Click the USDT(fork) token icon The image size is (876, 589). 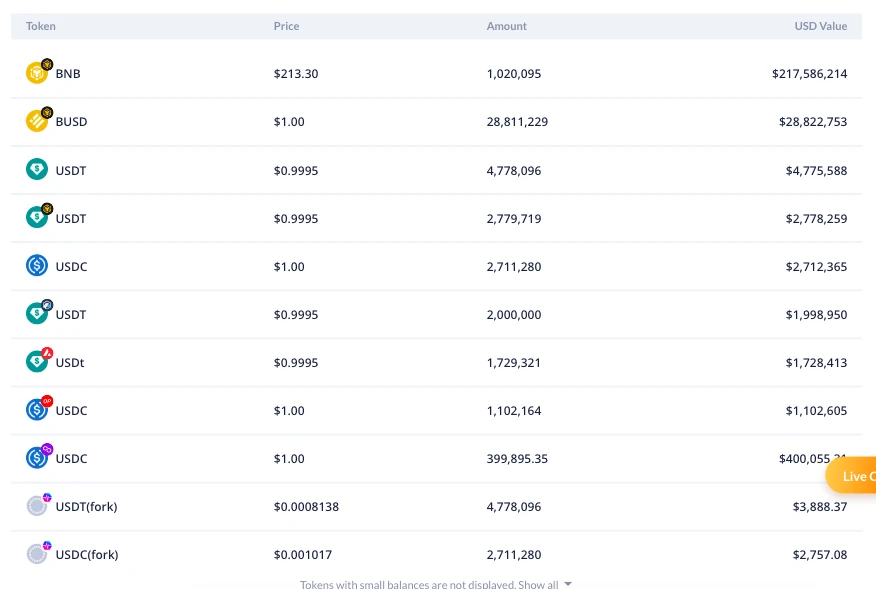coord(37,506)
